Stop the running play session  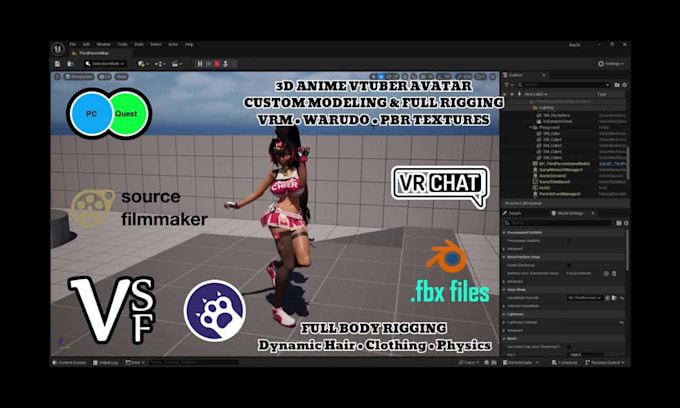217,64
